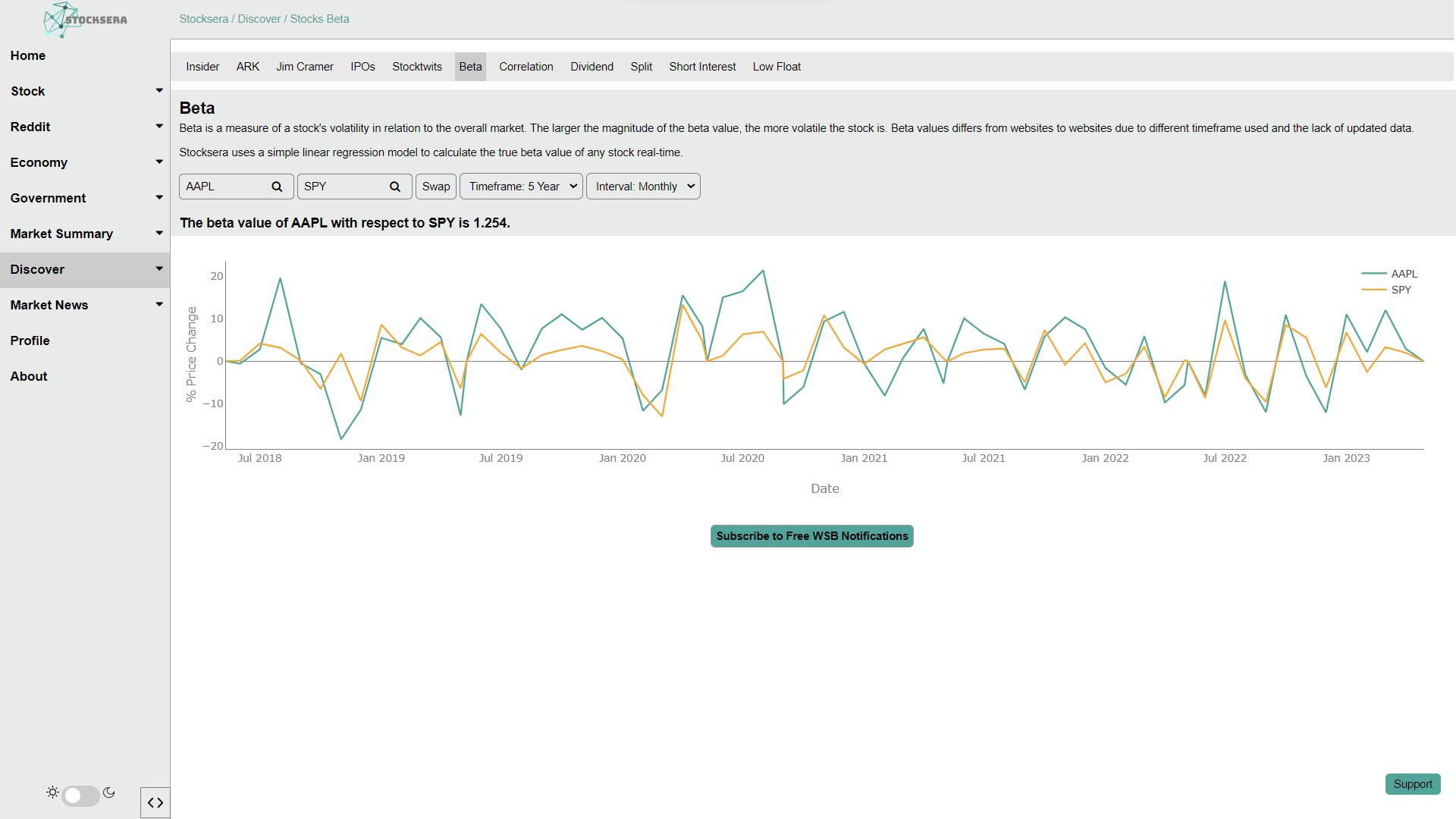Click the moon dark-mode icon
The image size is (1456, 819).
(x=109, y=792)
